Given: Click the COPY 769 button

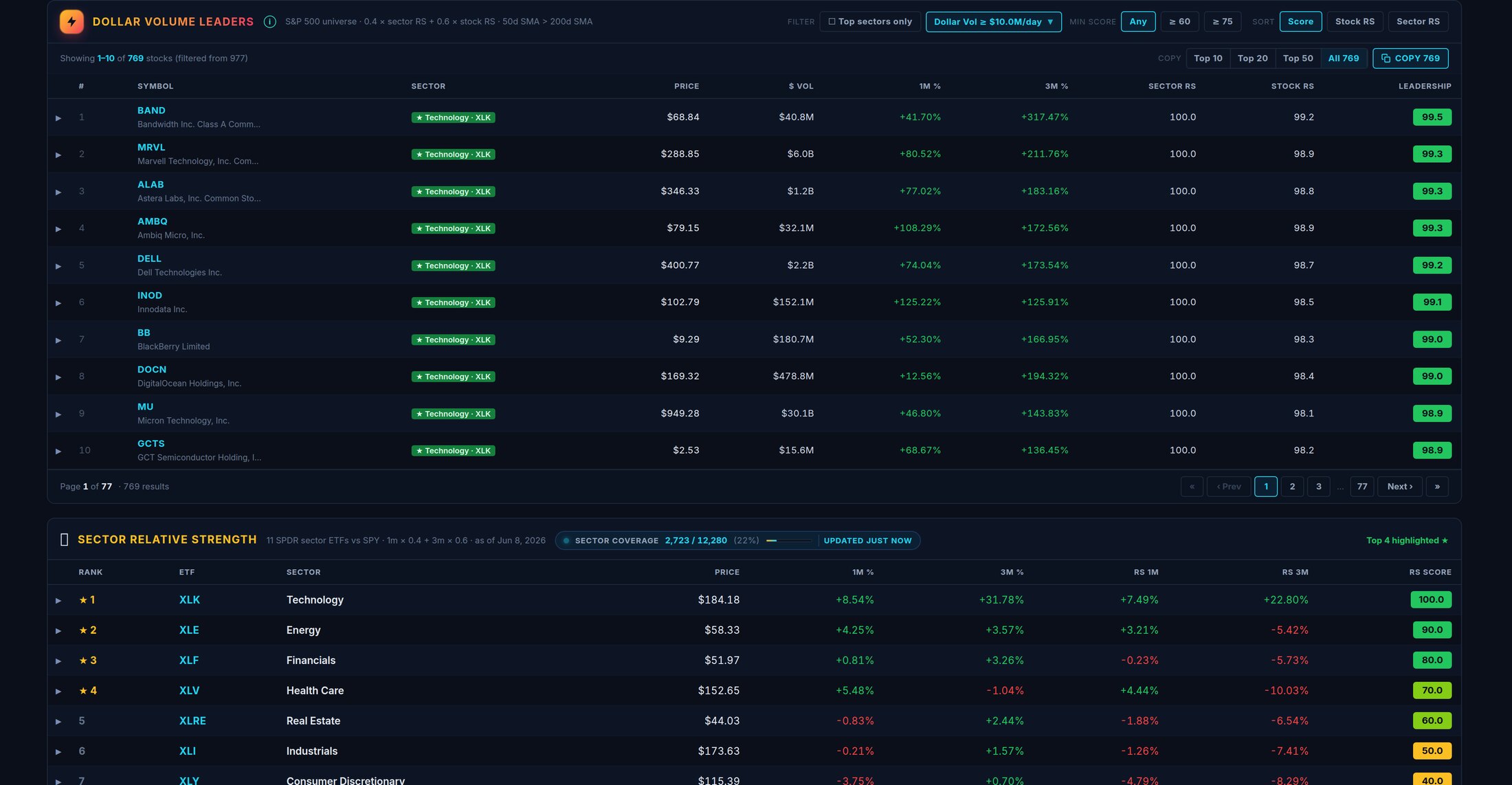Looking at the screenshot, I should tap(1410, 58).
